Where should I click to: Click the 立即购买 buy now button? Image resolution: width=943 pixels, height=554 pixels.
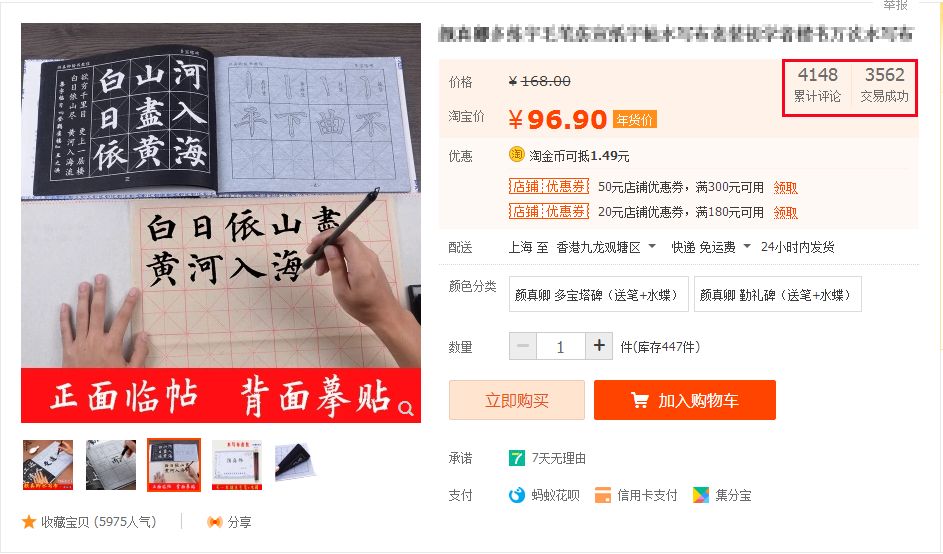(517, 400)
